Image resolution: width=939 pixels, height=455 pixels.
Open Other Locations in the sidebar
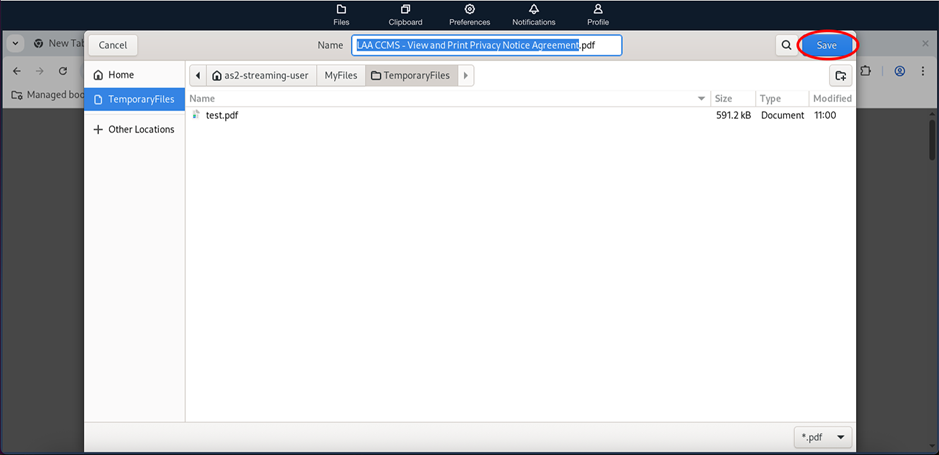click(140, 129)
